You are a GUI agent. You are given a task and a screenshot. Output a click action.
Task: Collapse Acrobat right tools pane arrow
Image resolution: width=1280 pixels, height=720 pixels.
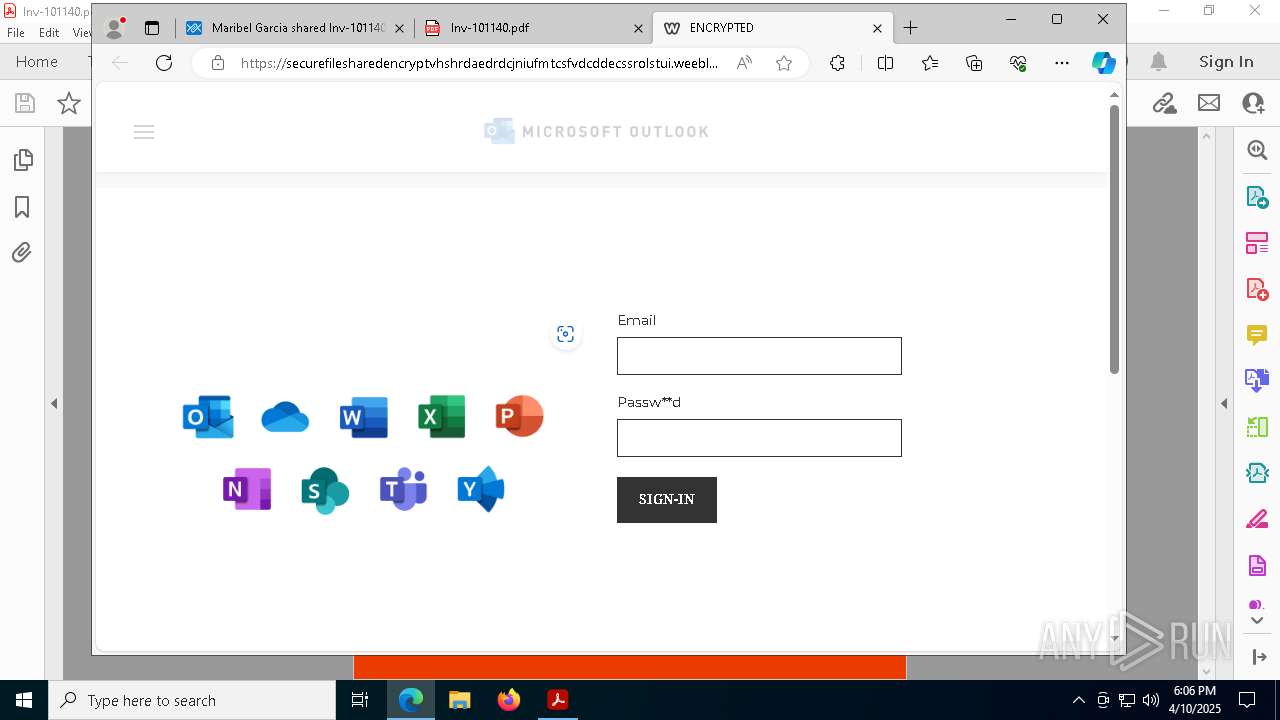tap(1224, 403)
